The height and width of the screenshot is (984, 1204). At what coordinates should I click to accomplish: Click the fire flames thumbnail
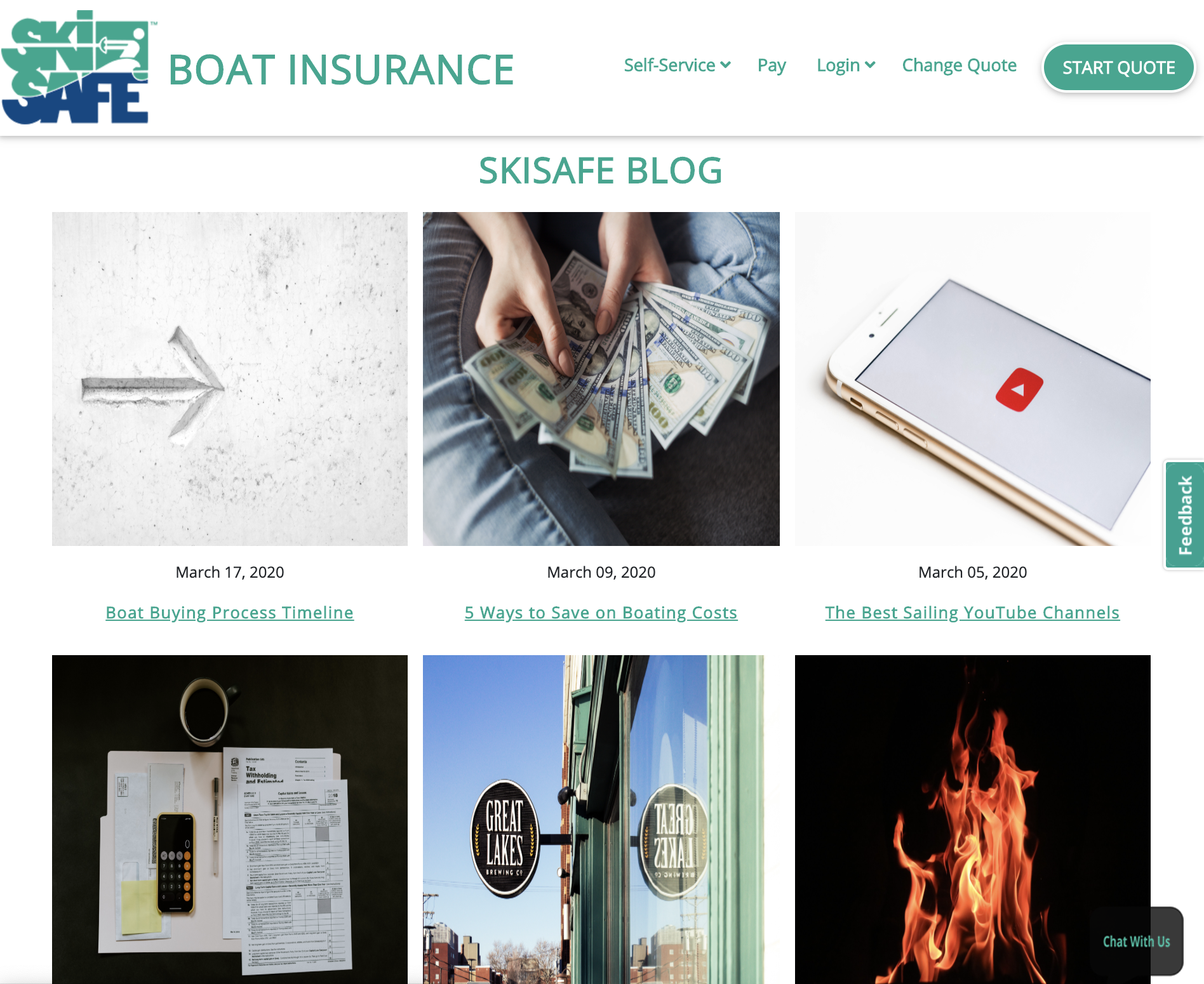973,820
